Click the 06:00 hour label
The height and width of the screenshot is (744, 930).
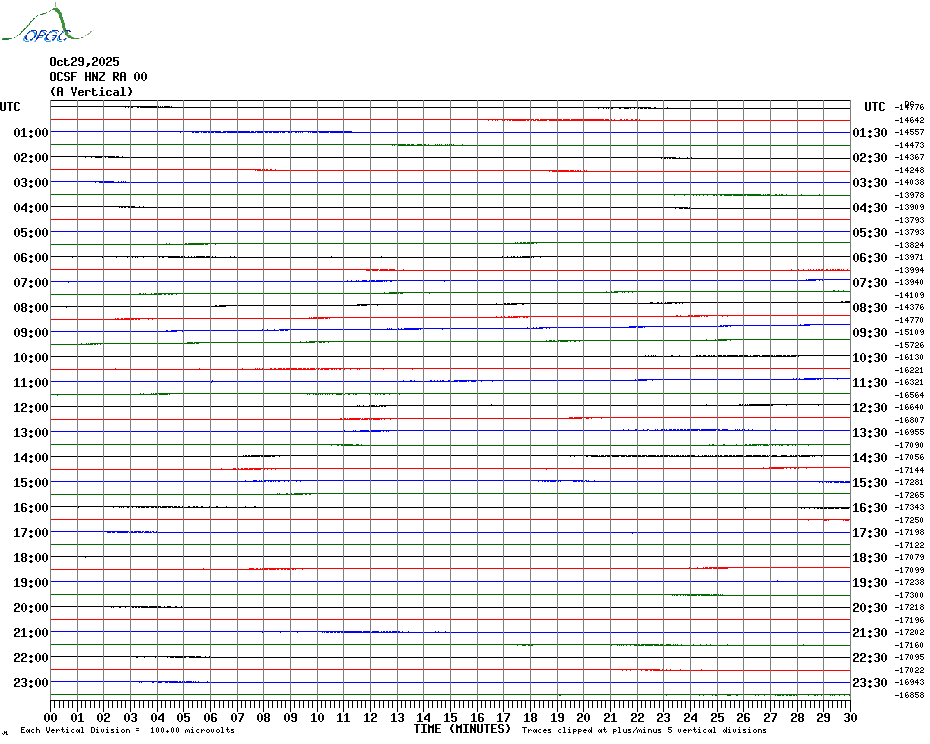click(x=31, y=257)
